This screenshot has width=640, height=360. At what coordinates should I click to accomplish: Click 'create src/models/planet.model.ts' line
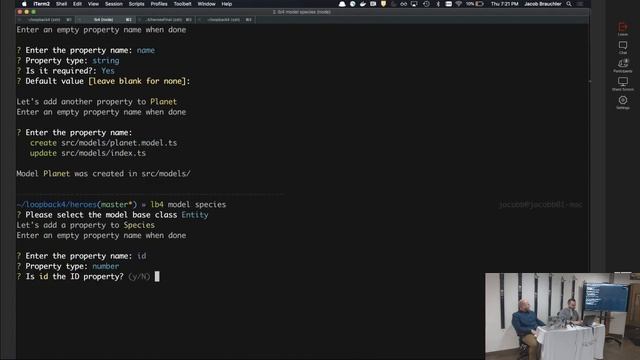point(103,143)
